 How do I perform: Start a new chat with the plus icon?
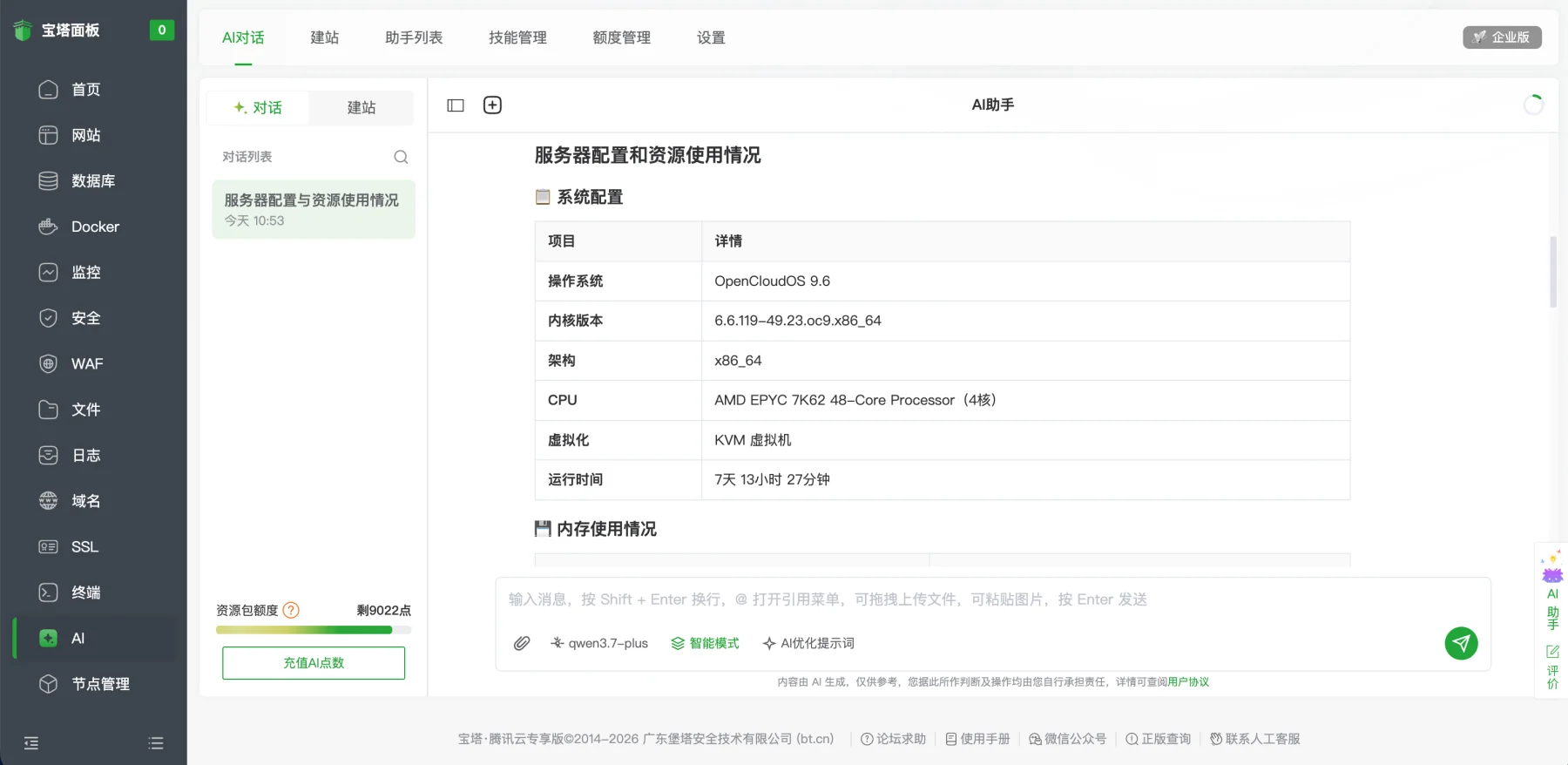[492, 105]
